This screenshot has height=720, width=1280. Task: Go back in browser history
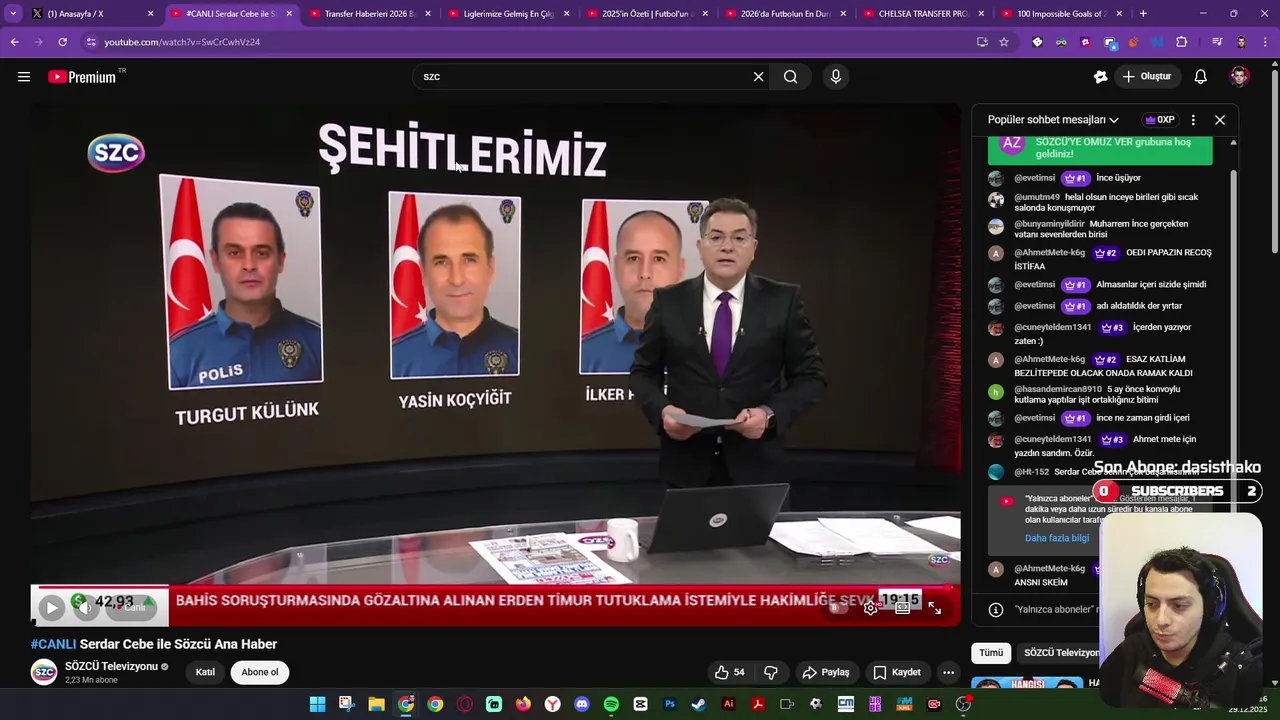pyautogui.click(x=14, y=42)
